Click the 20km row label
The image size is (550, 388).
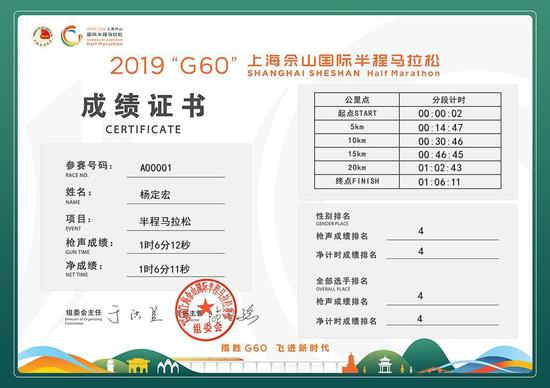(x=357, y=167)
